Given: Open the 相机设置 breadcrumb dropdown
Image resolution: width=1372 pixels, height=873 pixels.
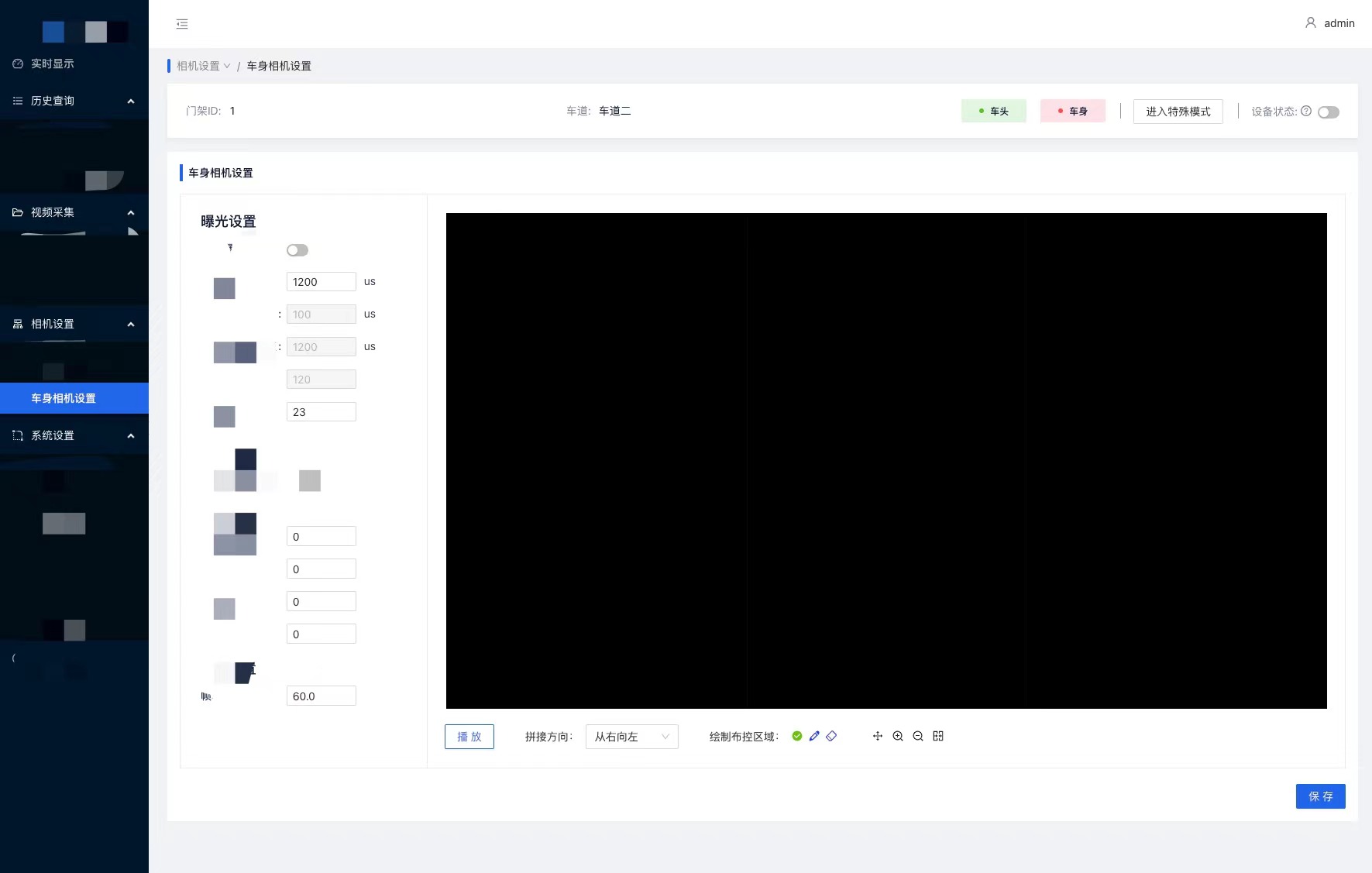Looking at the screenshot, I should pyautogui.click(x=204, y=66).
